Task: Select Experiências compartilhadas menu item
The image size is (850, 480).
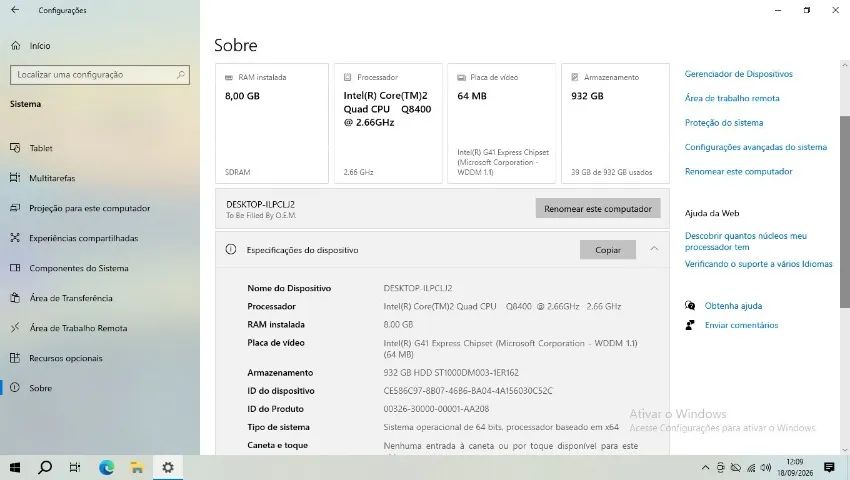Action: click(83, 238)
